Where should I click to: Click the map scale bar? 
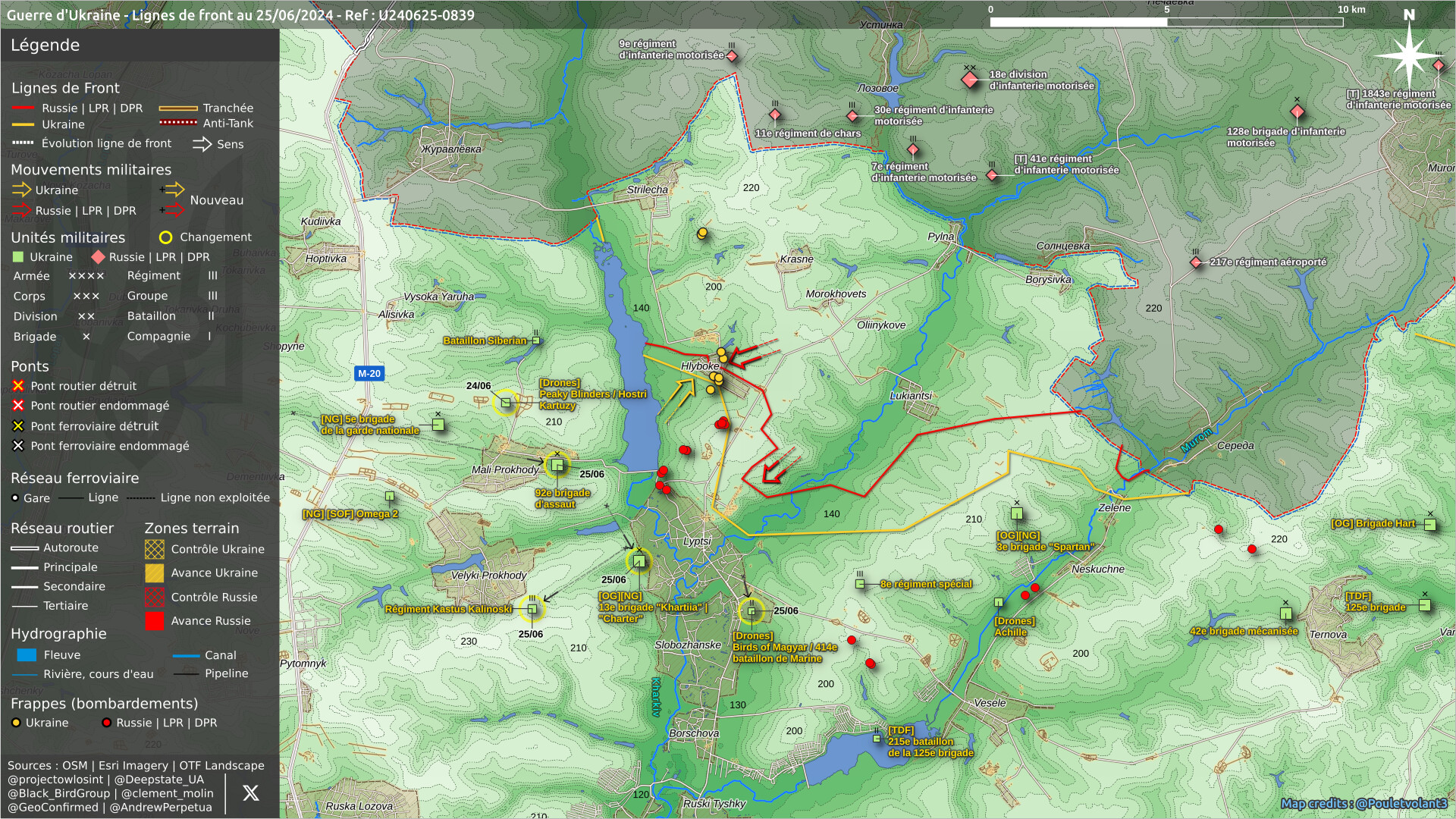click(x=1166, y=22)
